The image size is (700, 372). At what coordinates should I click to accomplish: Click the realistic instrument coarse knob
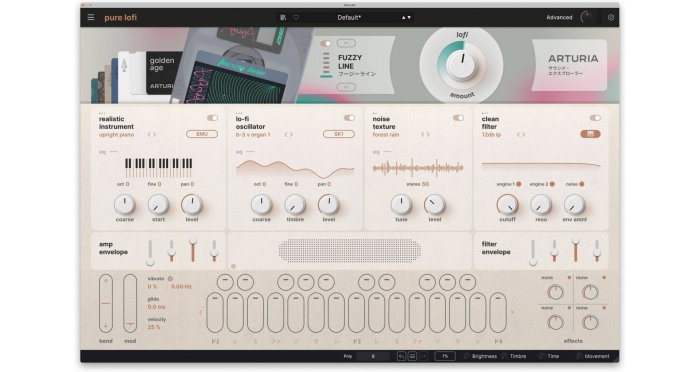coord(125,205)
